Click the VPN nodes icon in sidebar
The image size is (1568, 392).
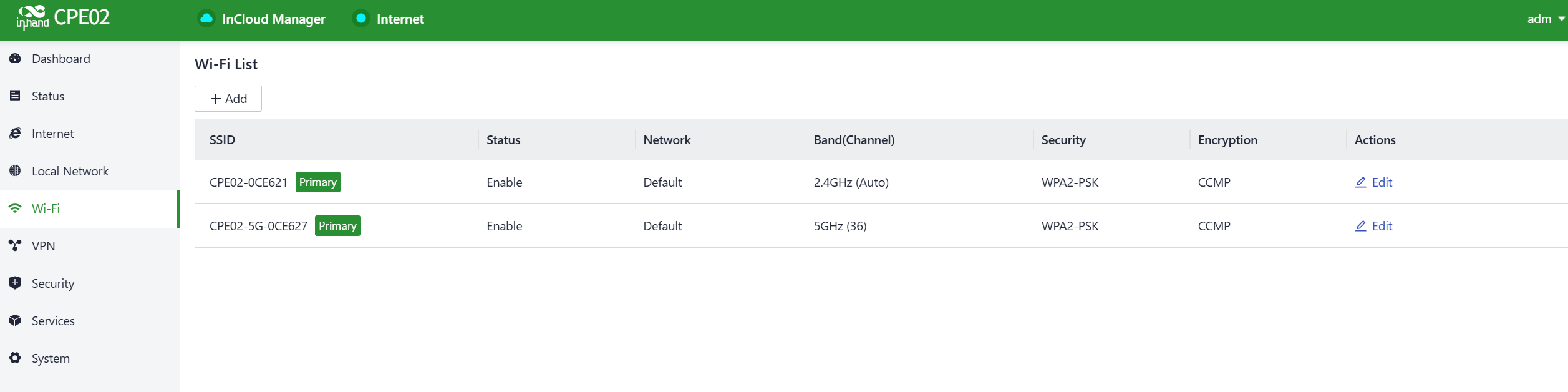point(15,245)
